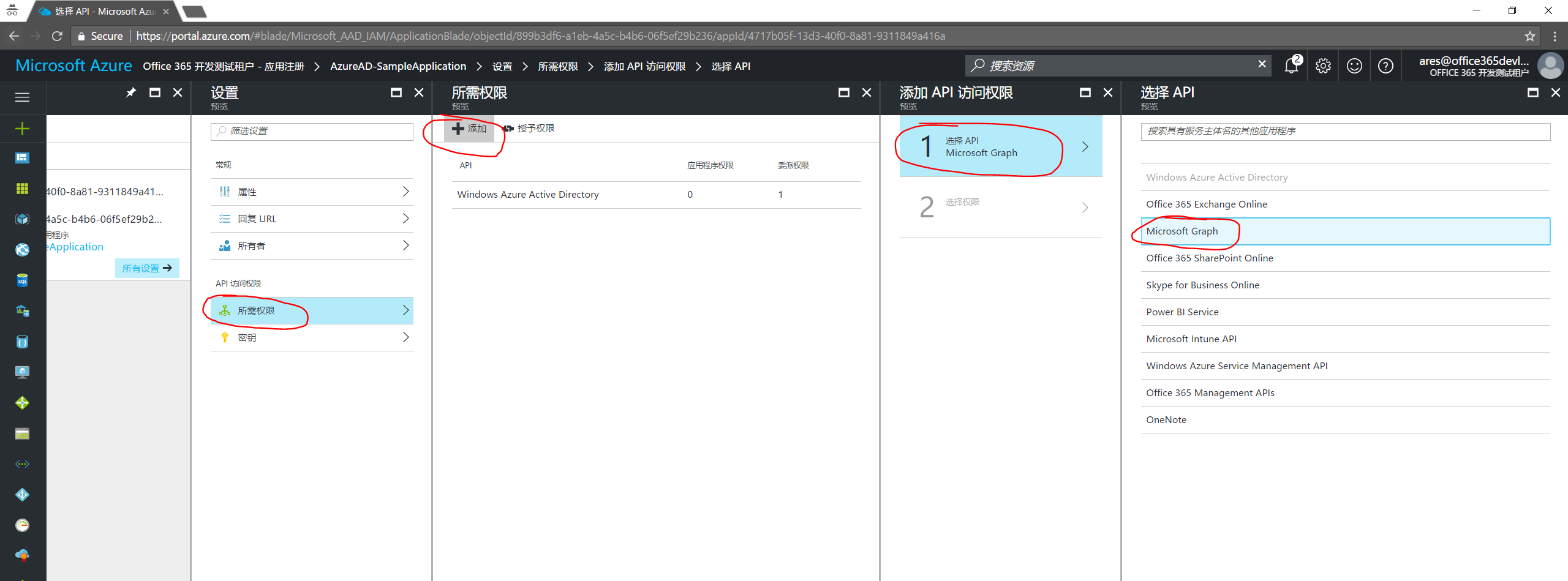The width and height of the screenshot is (1568, 581).
Task: Select Microsoft Intune API
Action: (1345, 339)
